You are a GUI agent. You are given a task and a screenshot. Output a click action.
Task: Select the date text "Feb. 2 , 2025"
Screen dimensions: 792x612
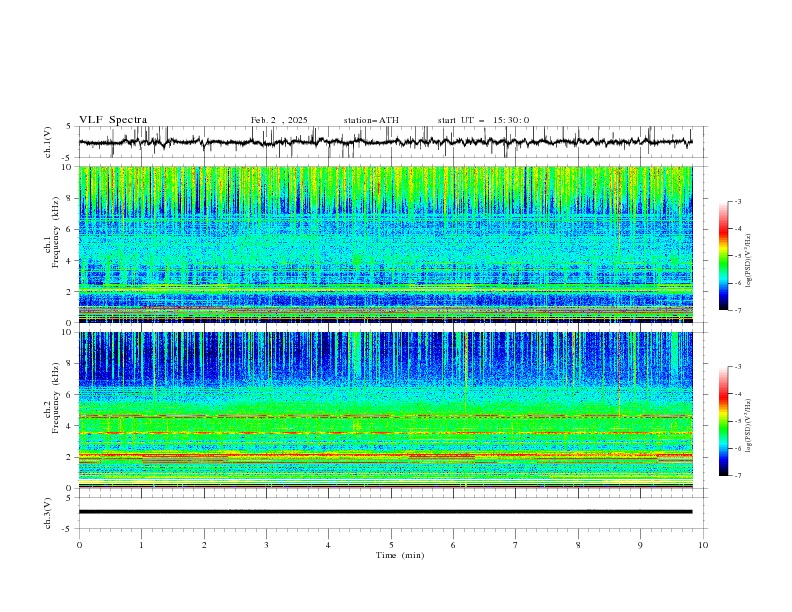pyautogui.click(x=279, y=120)
